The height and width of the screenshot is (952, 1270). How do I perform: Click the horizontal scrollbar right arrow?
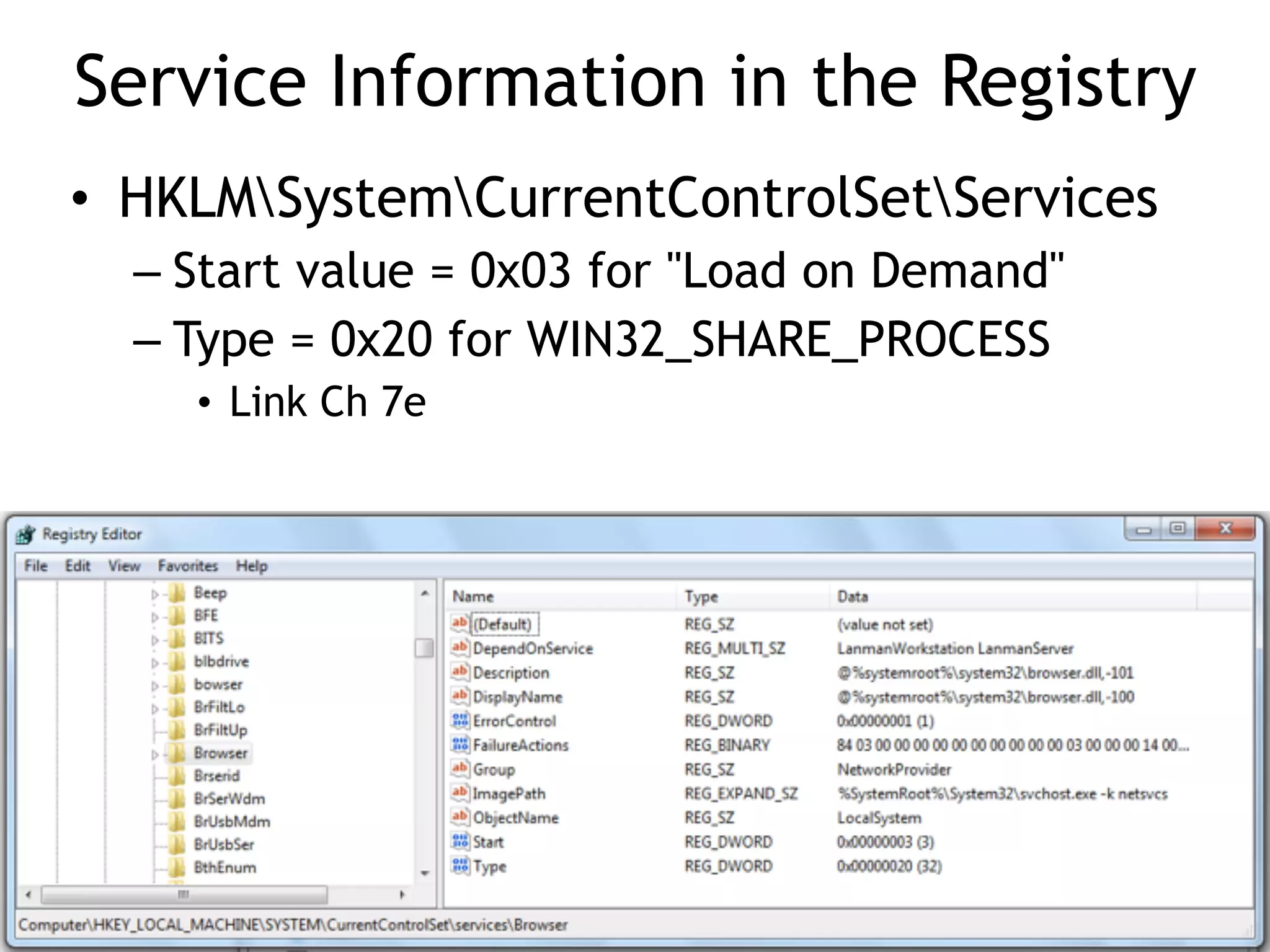(402, 895)
